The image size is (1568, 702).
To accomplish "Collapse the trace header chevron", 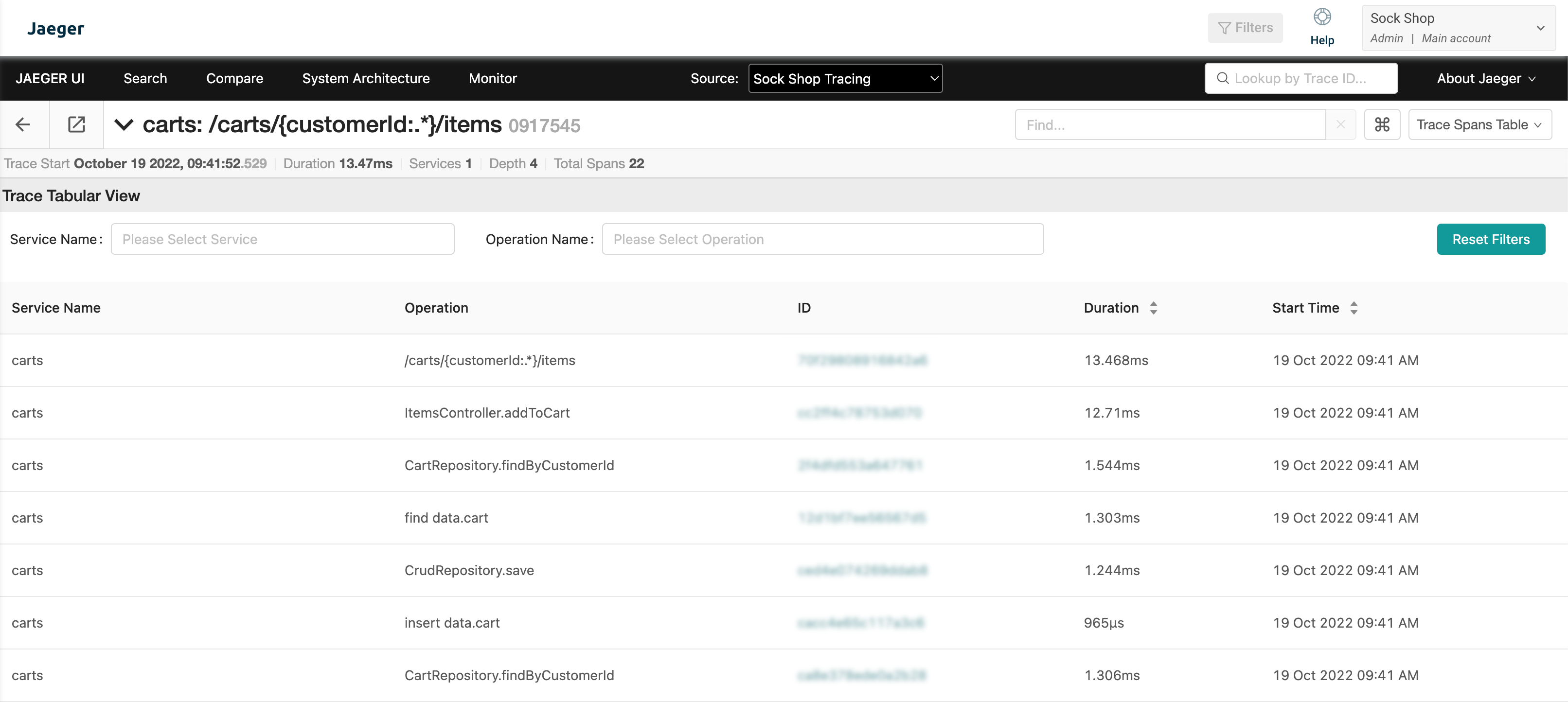I will (124, 125).
